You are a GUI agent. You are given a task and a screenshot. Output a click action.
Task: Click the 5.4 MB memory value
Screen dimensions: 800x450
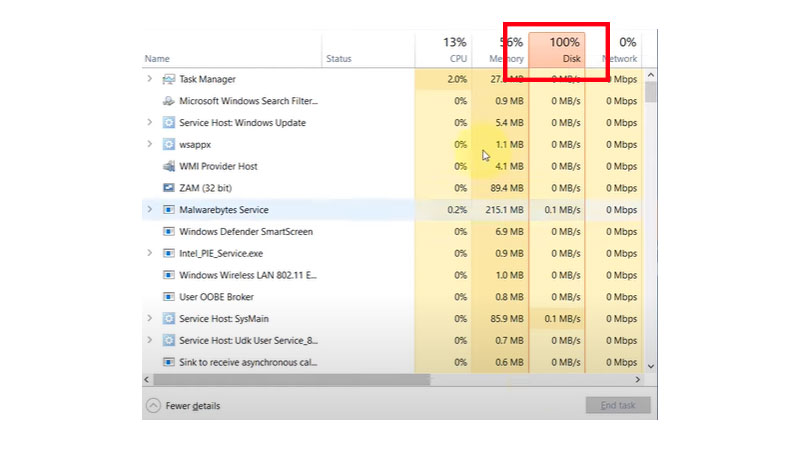(510, 123)
